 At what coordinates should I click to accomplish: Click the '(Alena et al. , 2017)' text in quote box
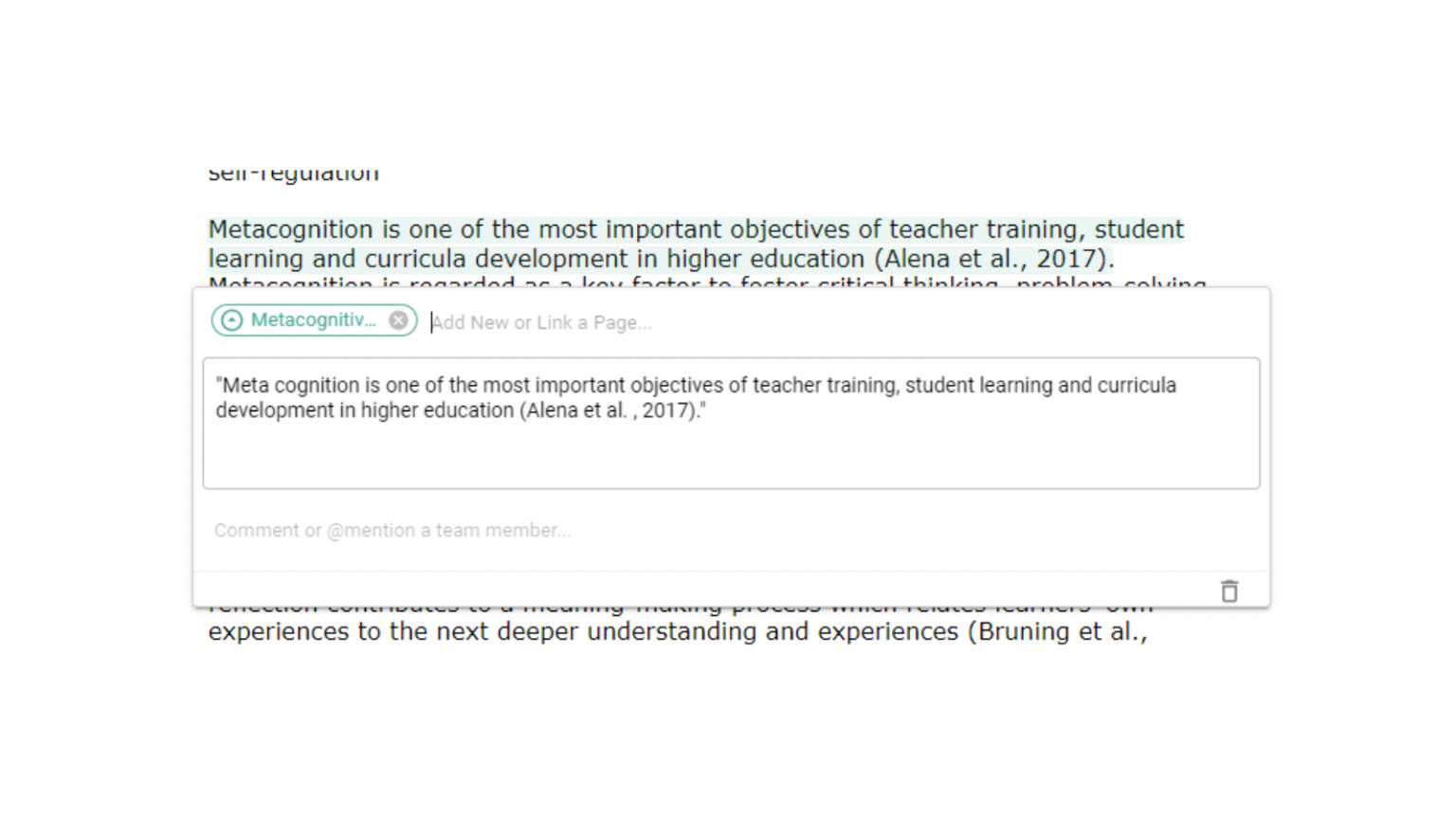610,410
